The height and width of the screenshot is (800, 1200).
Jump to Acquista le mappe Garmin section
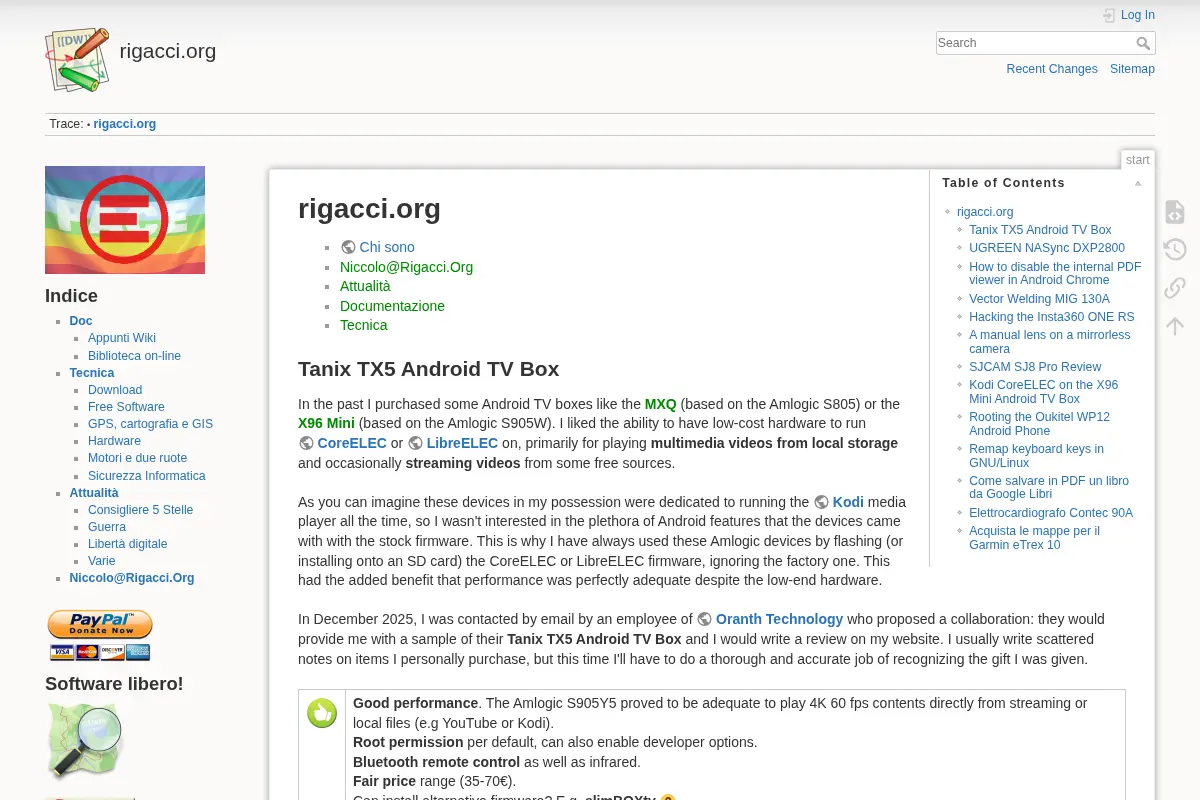pyautogui.click(x=1034, y=538)
